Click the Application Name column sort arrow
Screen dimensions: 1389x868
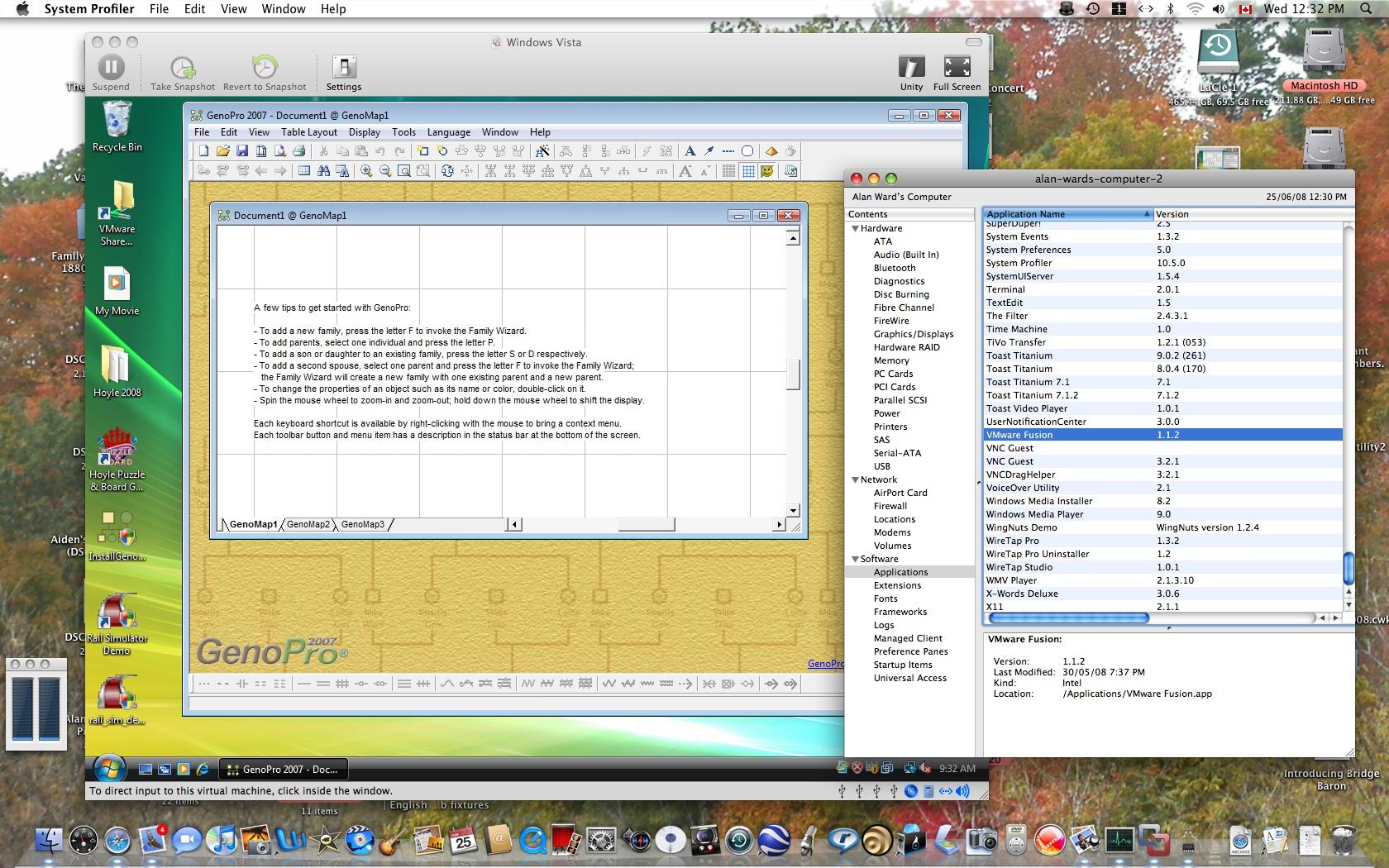click(x=1147, y=214)
